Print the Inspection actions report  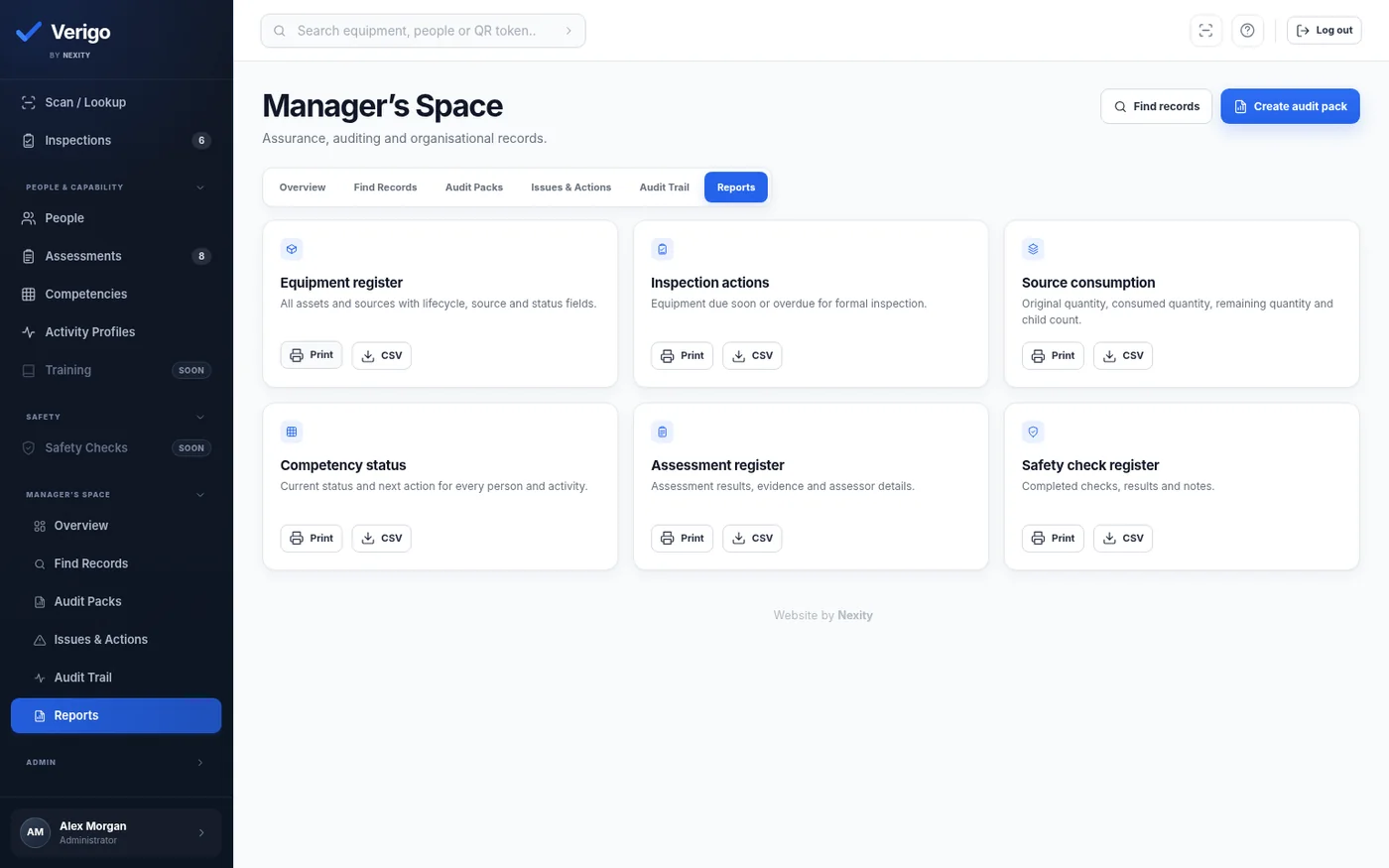point(682,356)
